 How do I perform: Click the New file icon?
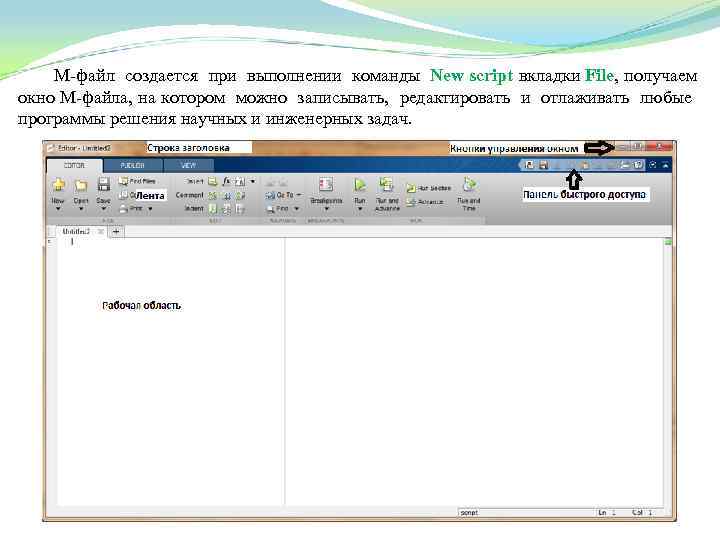[58, 186]
